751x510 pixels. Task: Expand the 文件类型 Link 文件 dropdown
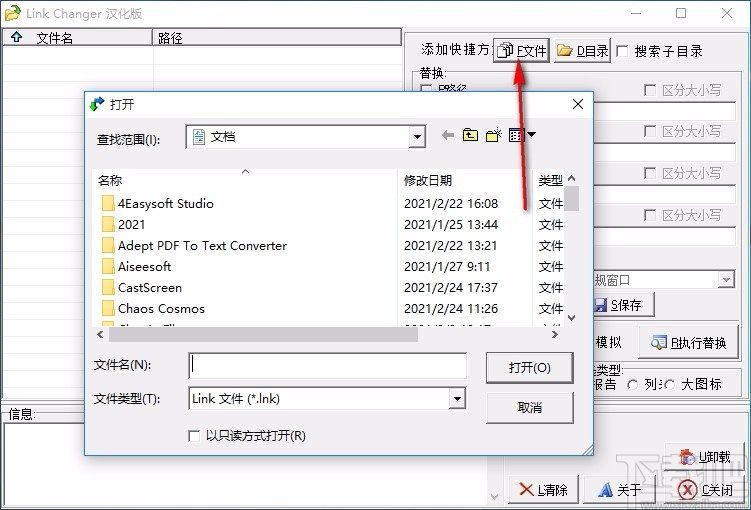point(457,398)
